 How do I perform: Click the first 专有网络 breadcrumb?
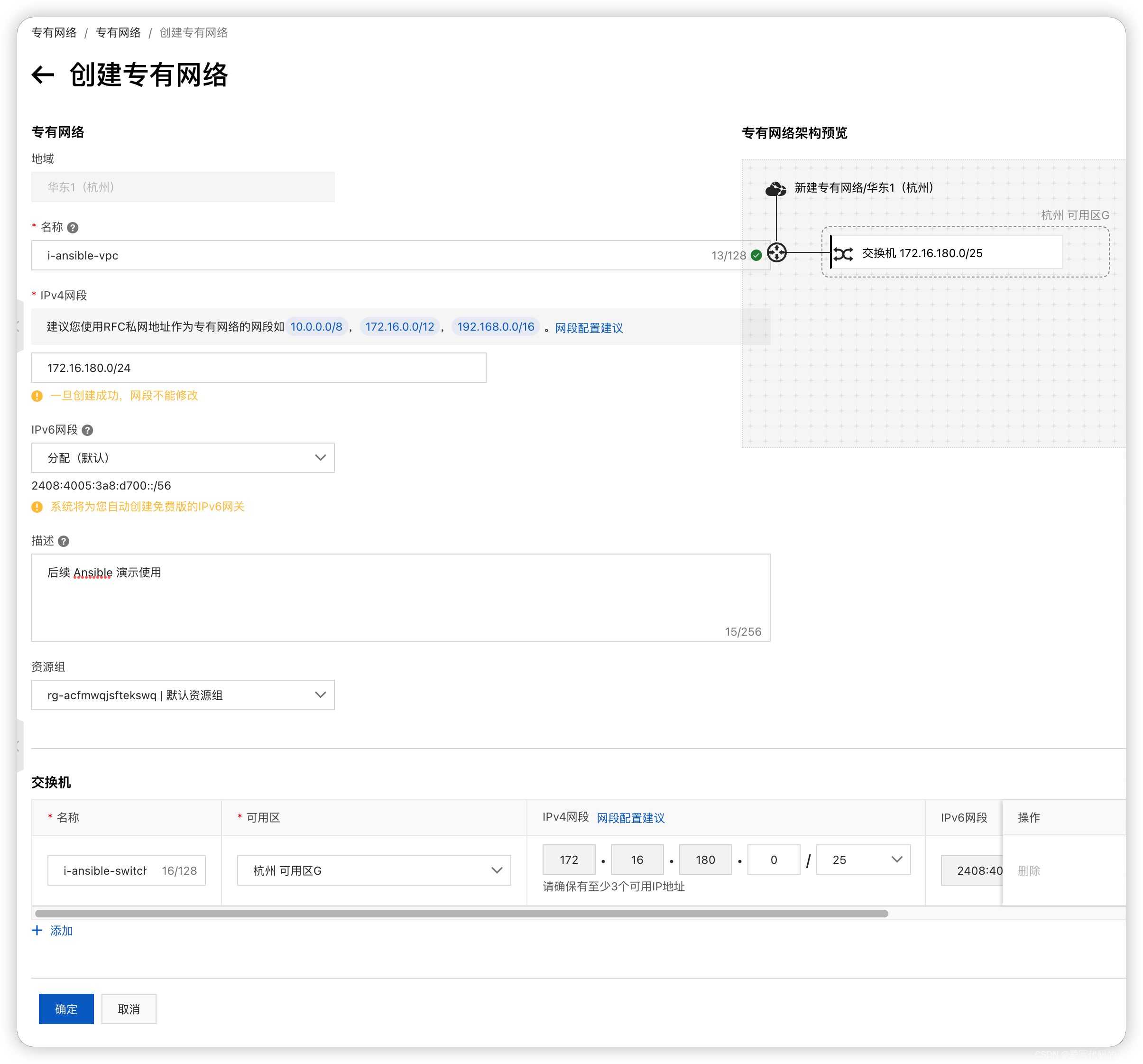(x=54, y=33)
